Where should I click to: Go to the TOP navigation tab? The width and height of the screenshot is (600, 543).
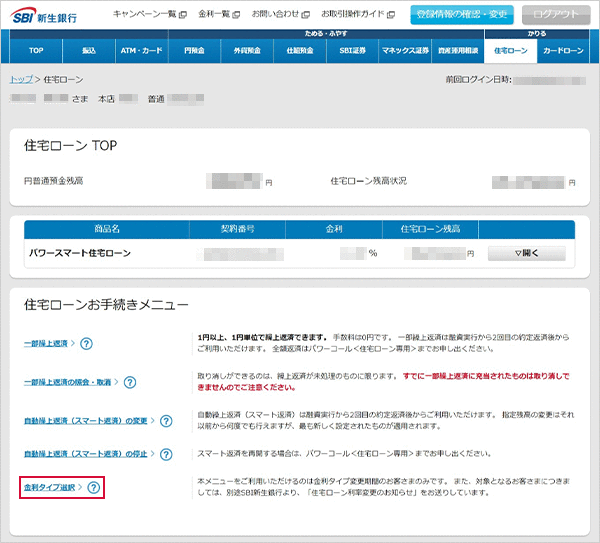click(36, 49)
